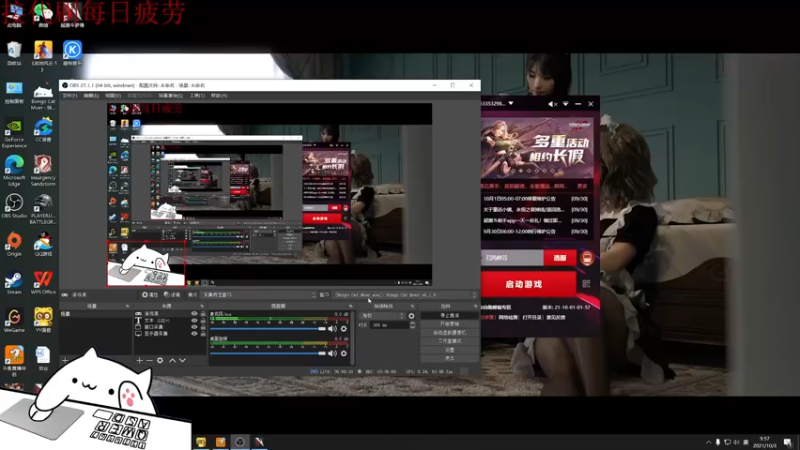Open the 编辑(E) menu in OBS
The width and height of the screenshot is (800, 450).
pos(91,95)
